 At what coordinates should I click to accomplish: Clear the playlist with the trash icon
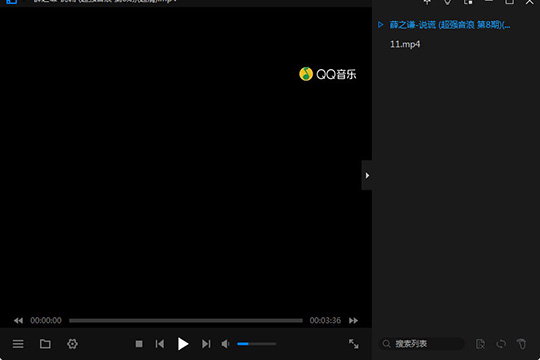pos(521,344)
